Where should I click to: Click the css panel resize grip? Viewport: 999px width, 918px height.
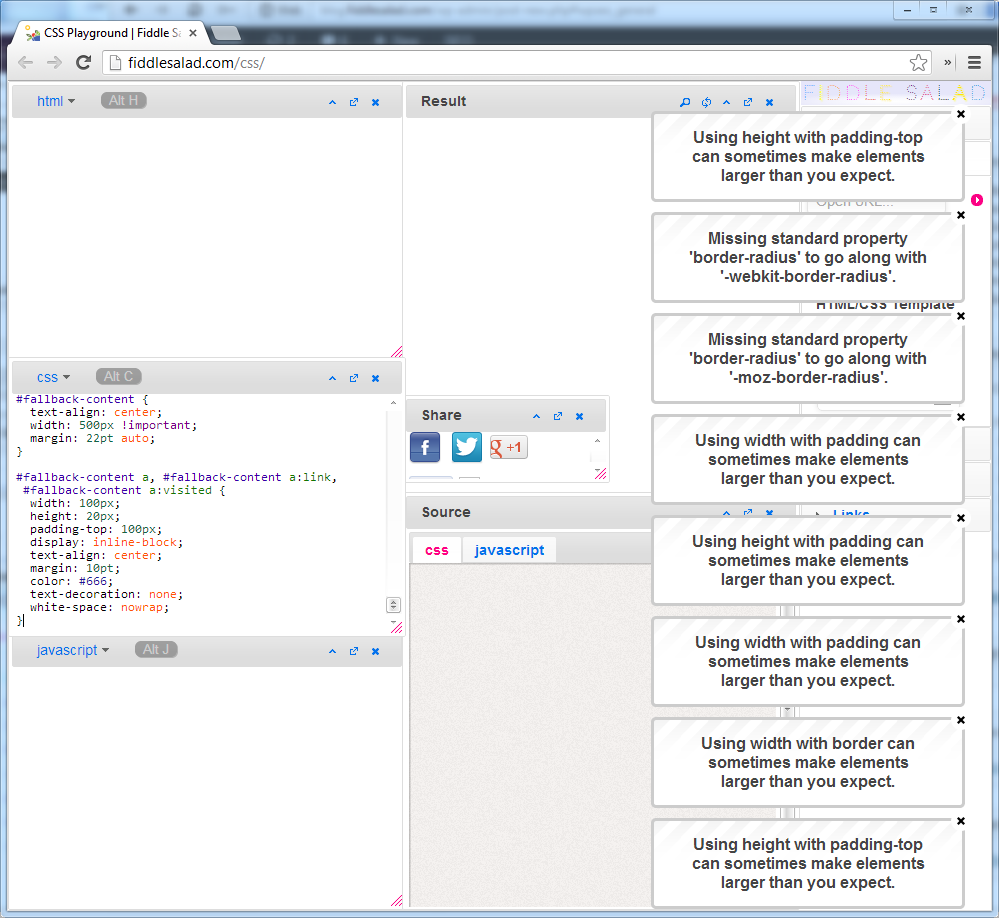pyautogui.click(x=396, y=628)
